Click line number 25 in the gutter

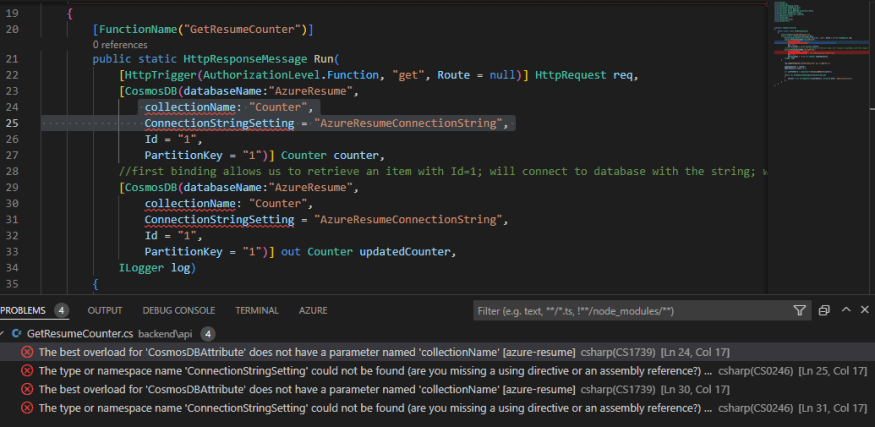click(12, 123)
